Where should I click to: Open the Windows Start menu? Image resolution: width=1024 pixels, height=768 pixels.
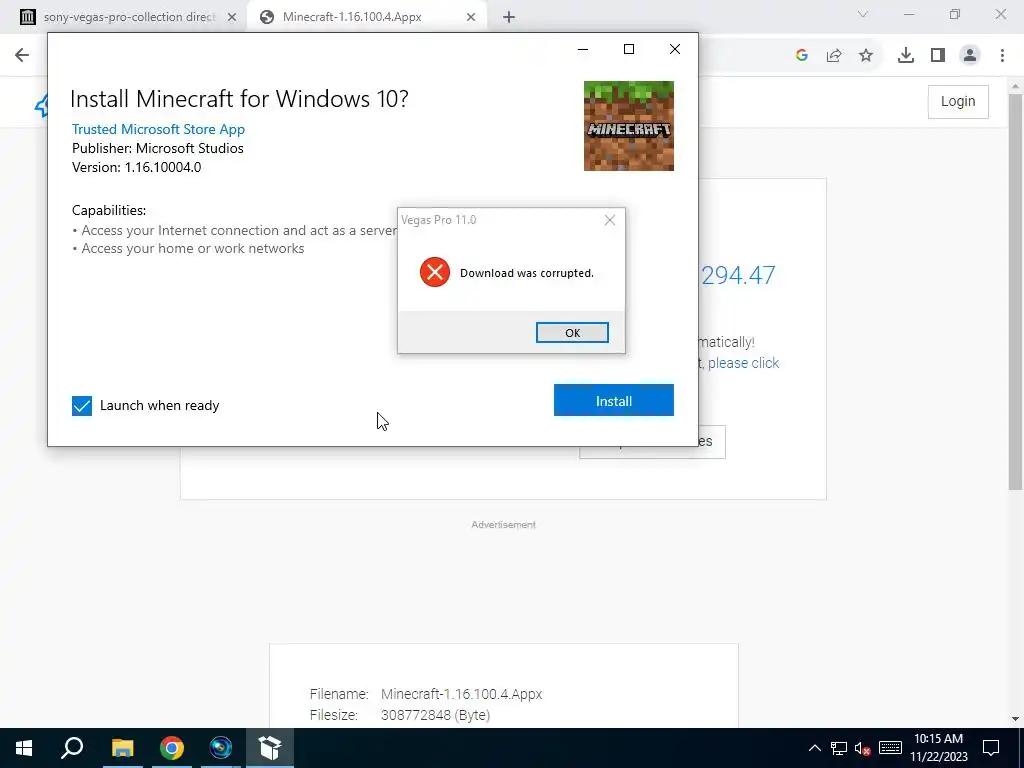(24, 748)
